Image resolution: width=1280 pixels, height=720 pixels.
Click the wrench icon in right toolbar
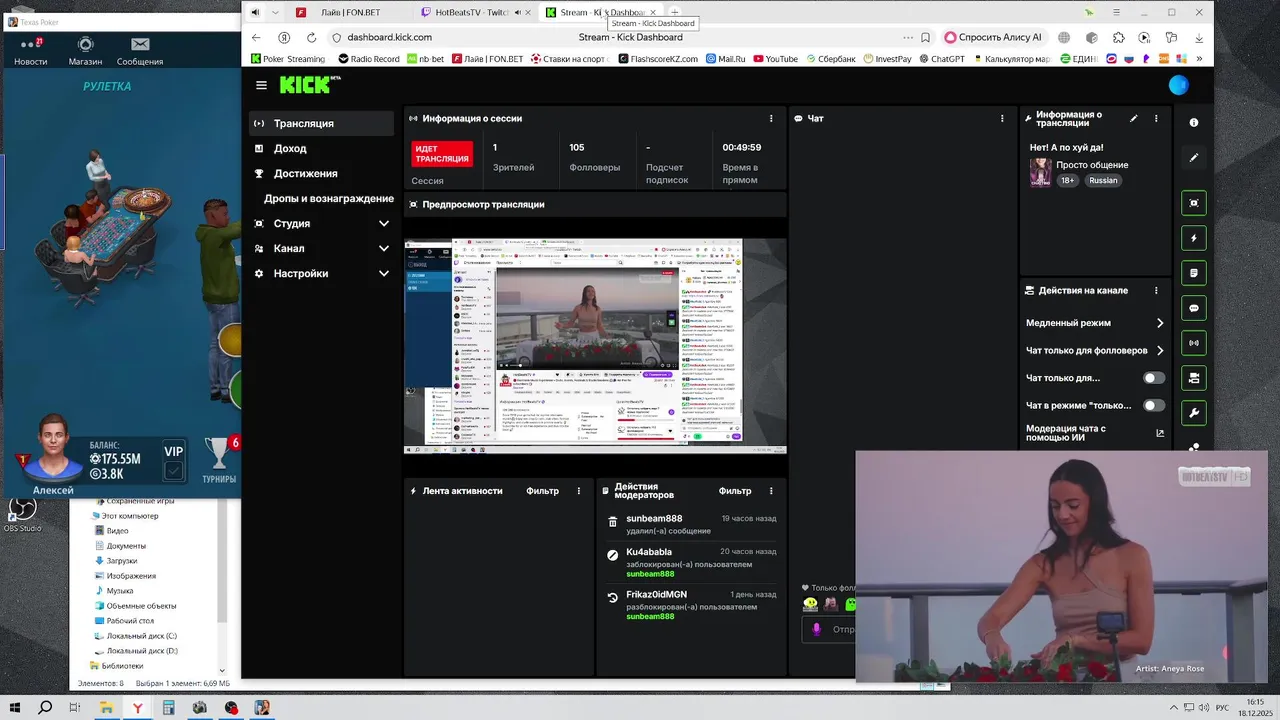1194,412
